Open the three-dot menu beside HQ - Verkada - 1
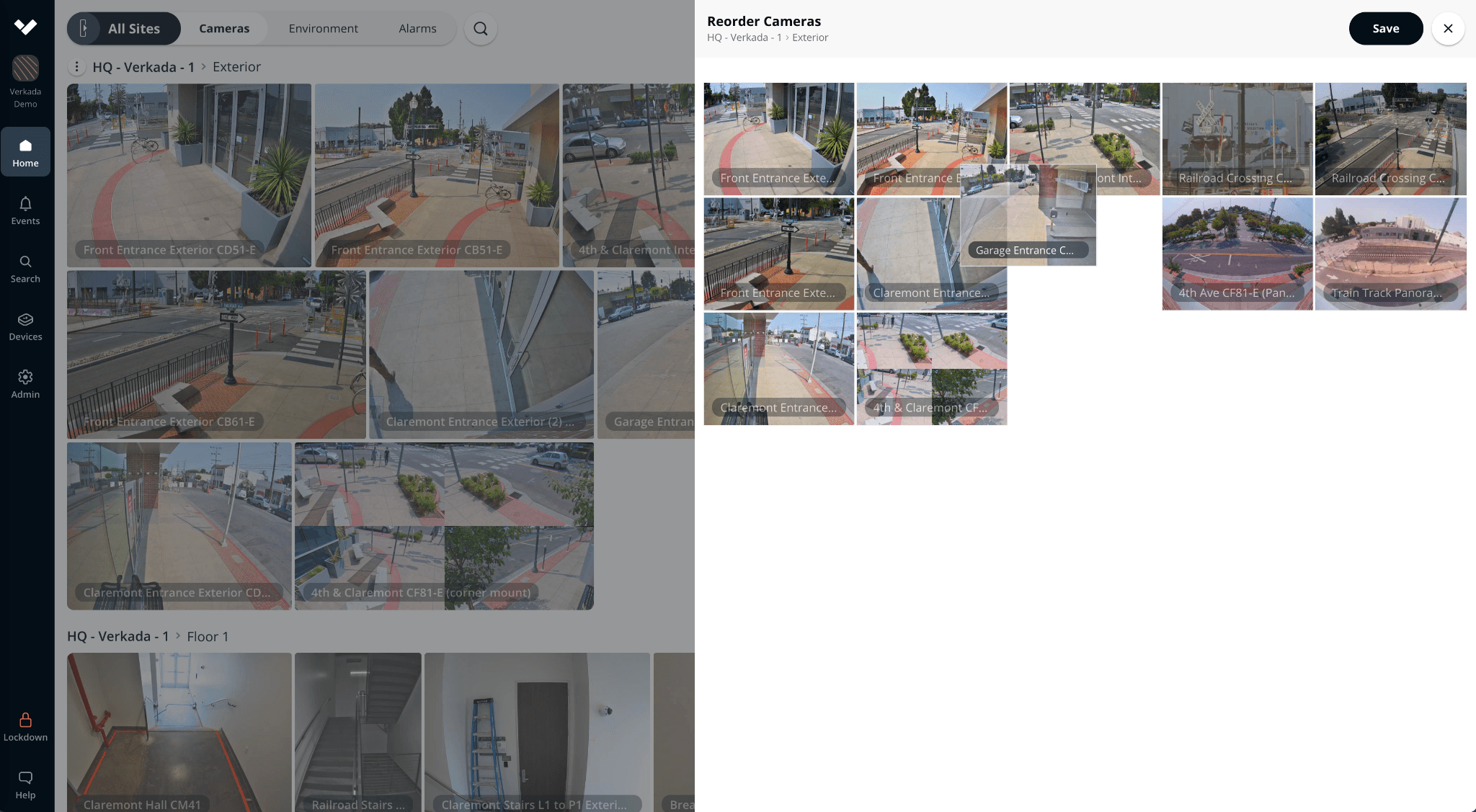The width and height of the screenshot is (1476, 812). (76, 67)
